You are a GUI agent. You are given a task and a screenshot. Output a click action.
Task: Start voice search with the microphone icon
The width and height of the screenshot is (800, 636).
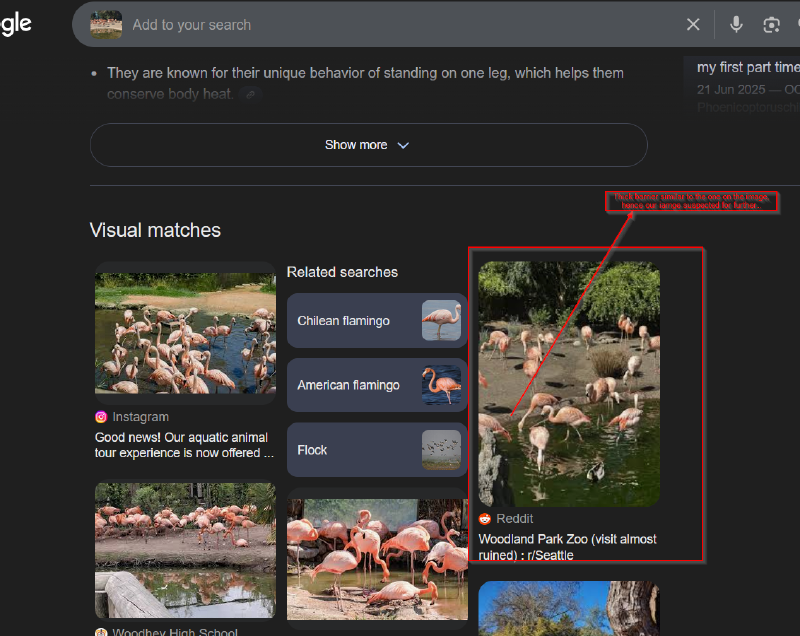click(x=736, y=24)
